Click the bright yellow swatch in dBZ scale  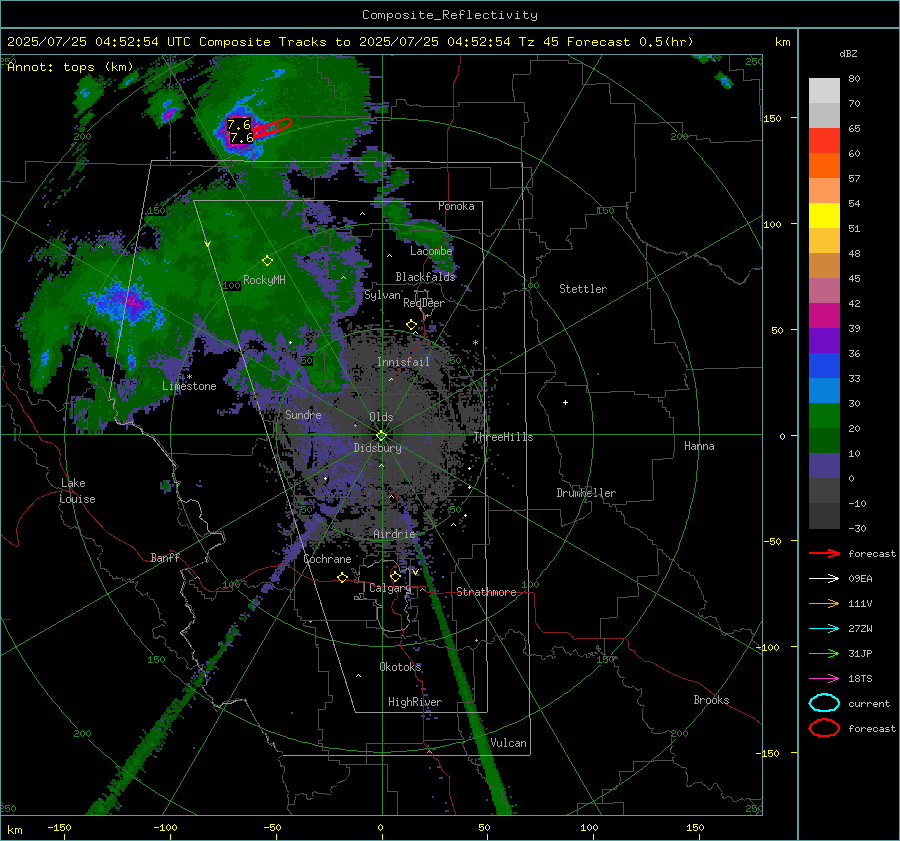click(x=824, y=216)
